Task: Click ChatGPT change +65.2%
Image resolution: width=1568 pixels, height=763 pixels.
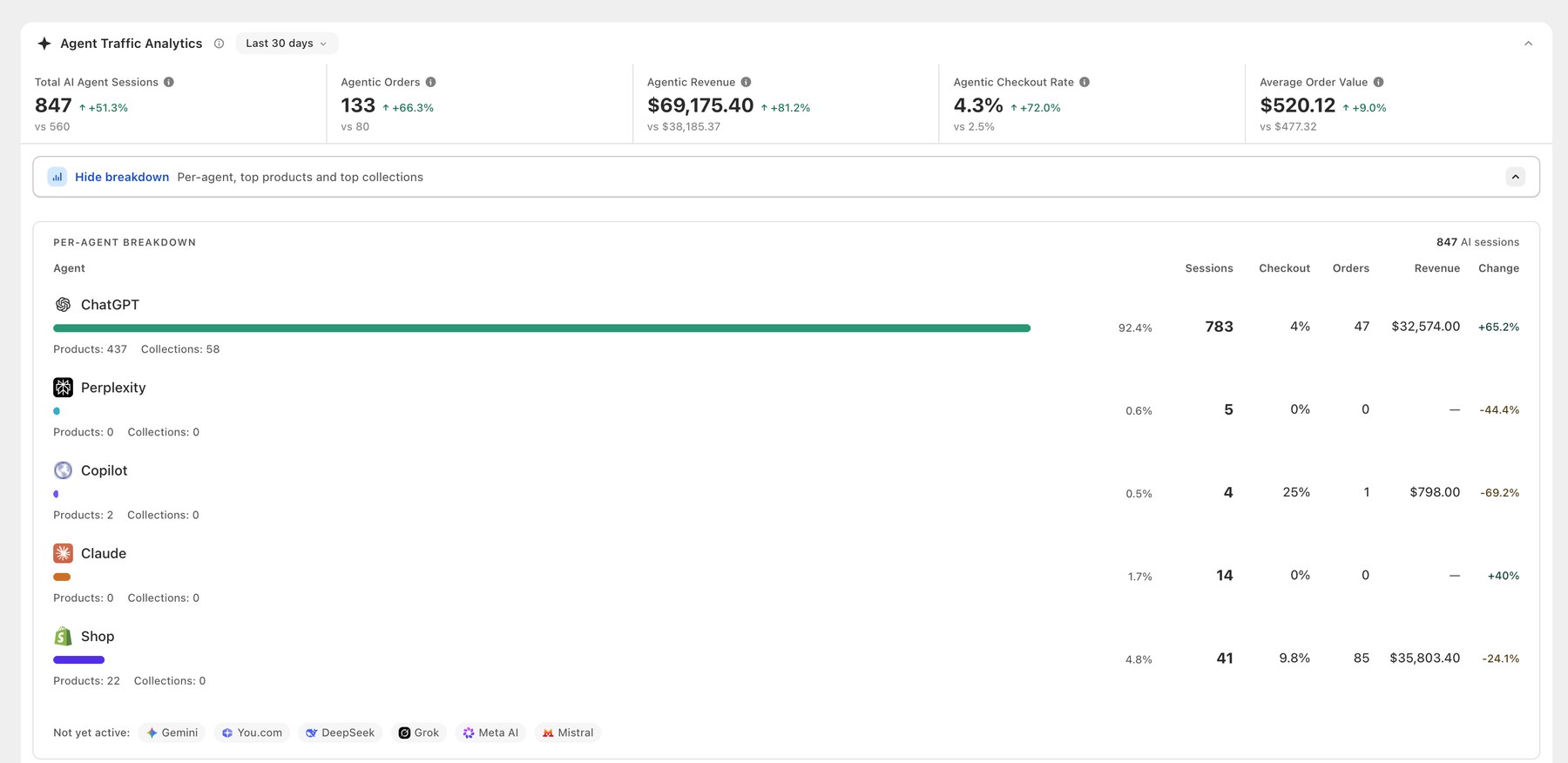Action: pyautogui.click(x=1498, y=327)
